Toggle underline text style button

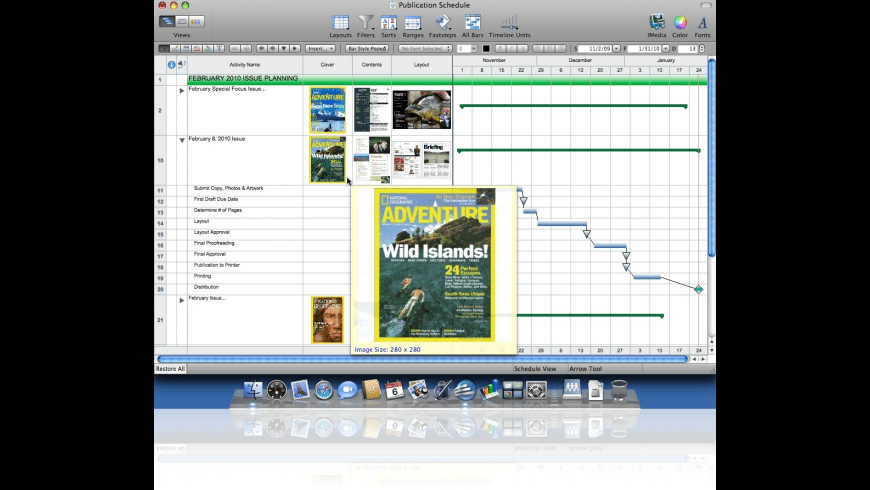point(523,48)
